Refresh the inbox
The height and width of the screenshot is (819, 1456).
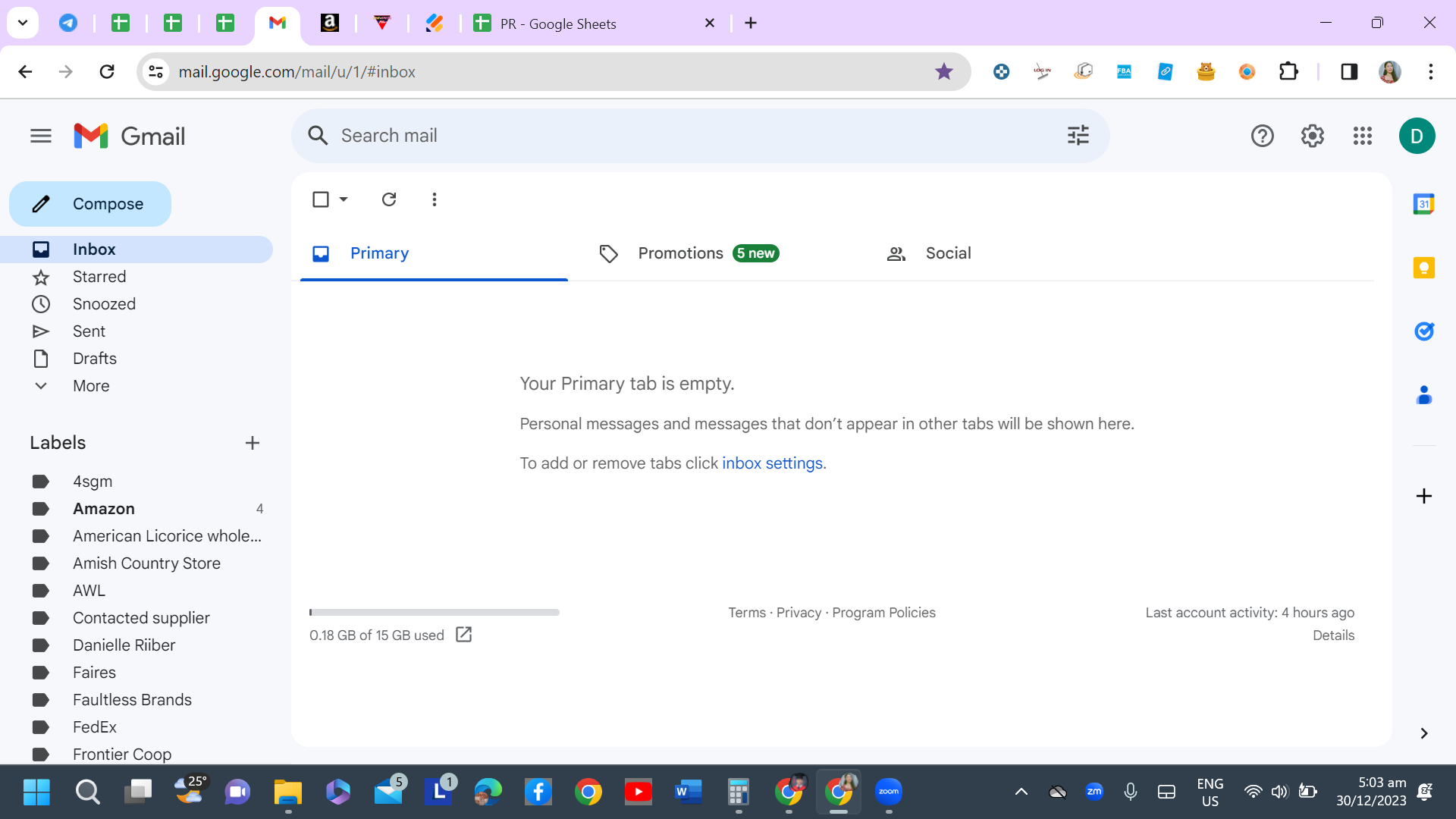click(389, 199)
